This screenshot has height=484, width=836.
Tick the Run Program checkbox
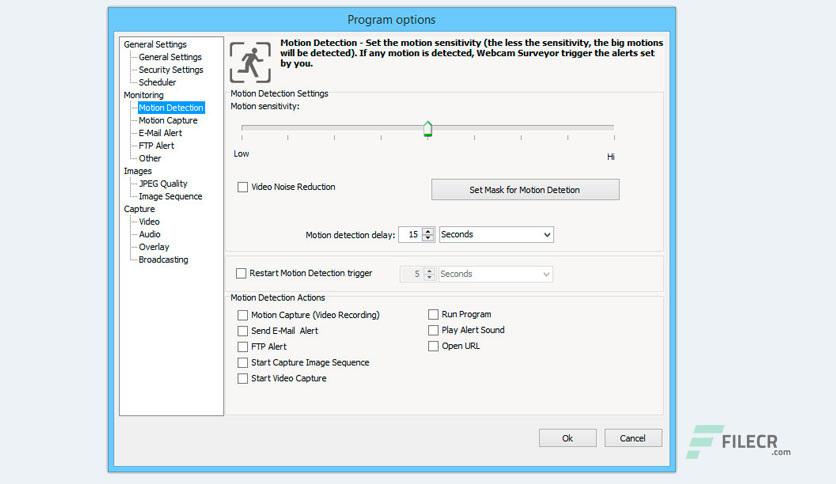(x=433, y=314)
